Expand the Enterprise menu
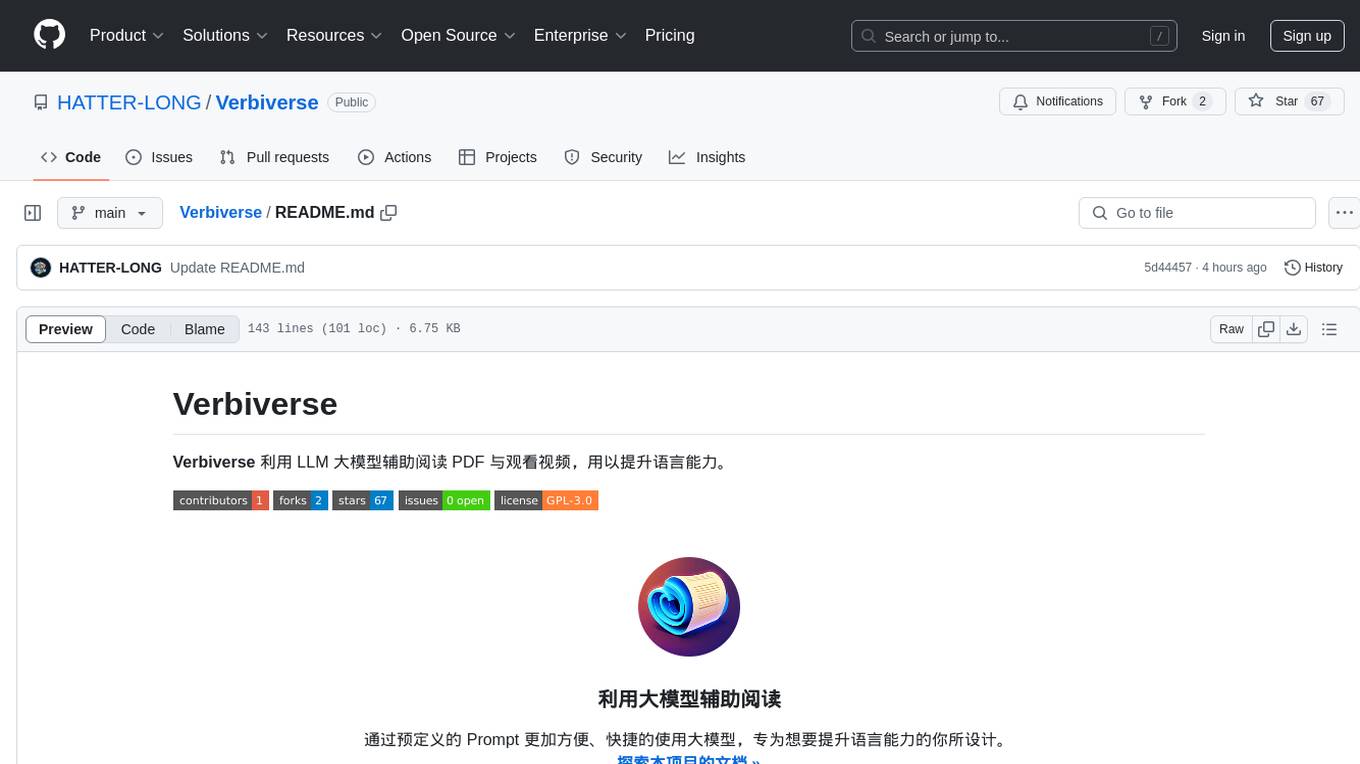 coord(580,35)
